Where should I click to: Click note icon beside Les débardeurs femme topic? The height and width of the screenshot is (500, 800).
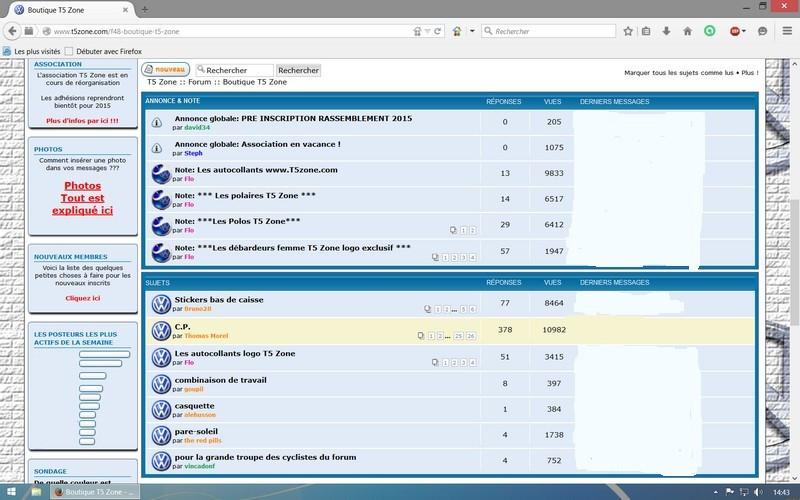pos(161,252)
